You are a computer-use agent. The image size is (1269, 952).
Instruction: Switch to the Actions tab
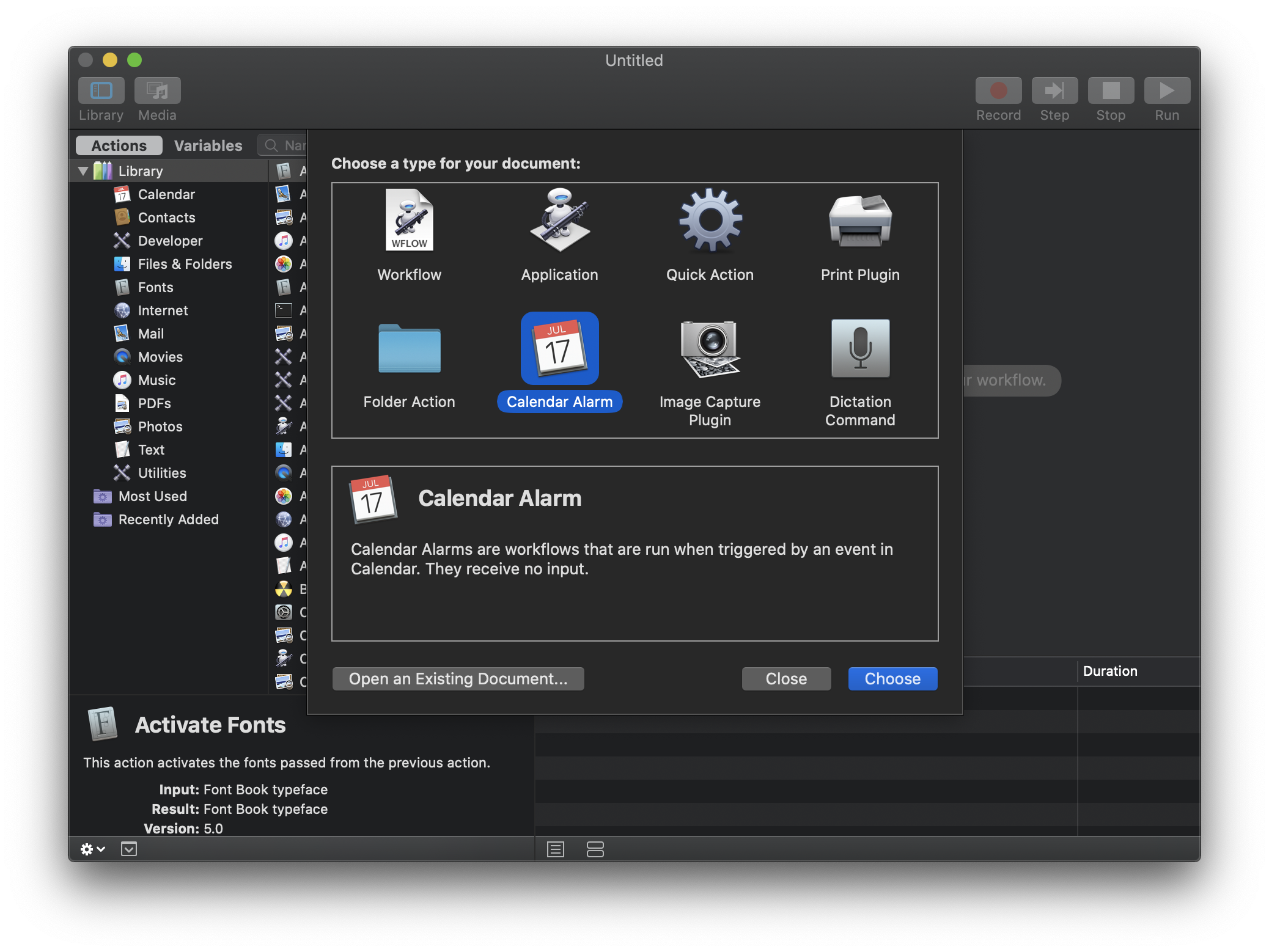coord(119,145)
